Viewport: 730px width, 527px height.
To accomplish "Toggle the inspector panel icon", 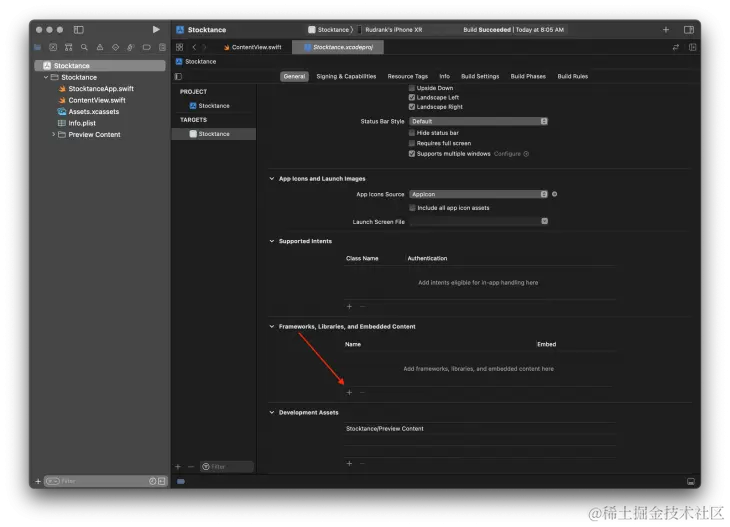I will tap(689, 30).
